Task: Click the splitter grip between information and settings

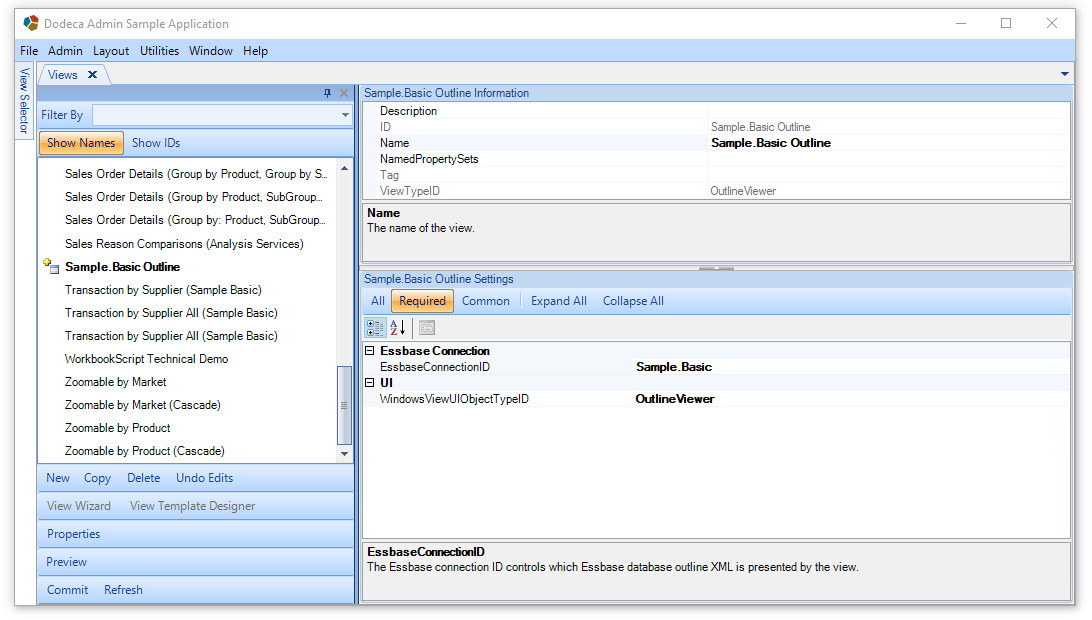Action: click(x=716, y=268)
